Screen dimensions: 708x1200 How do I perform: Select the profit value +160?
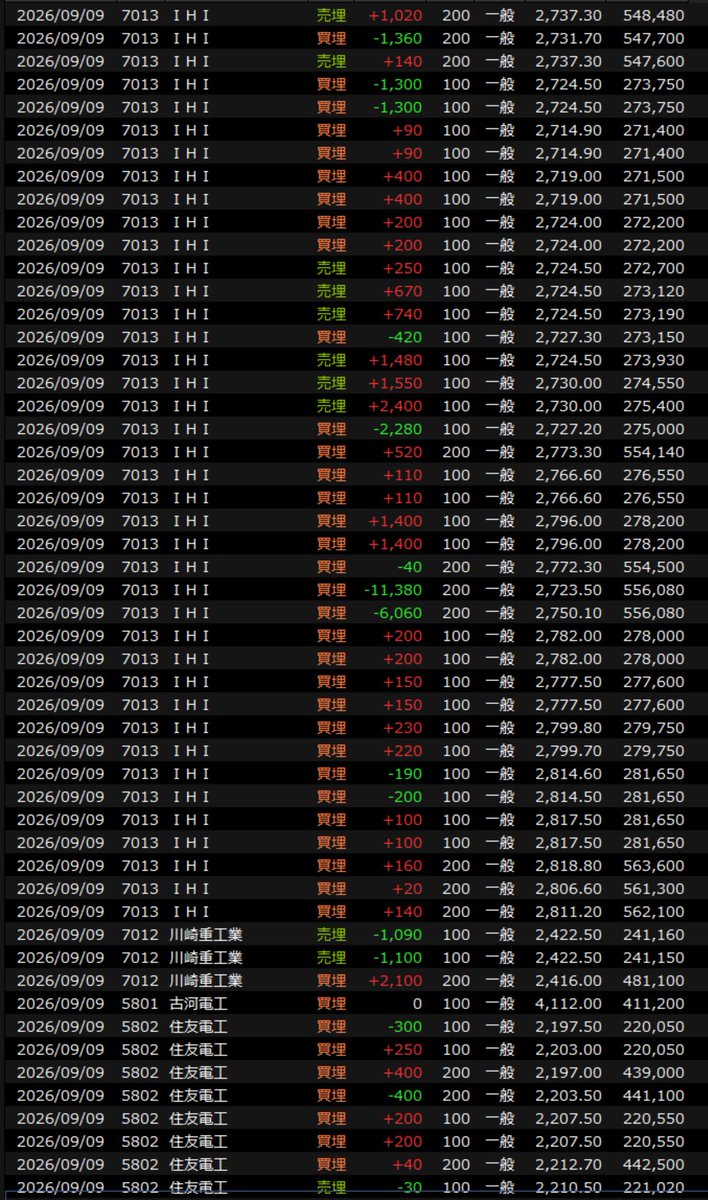(x=403, y=866)
